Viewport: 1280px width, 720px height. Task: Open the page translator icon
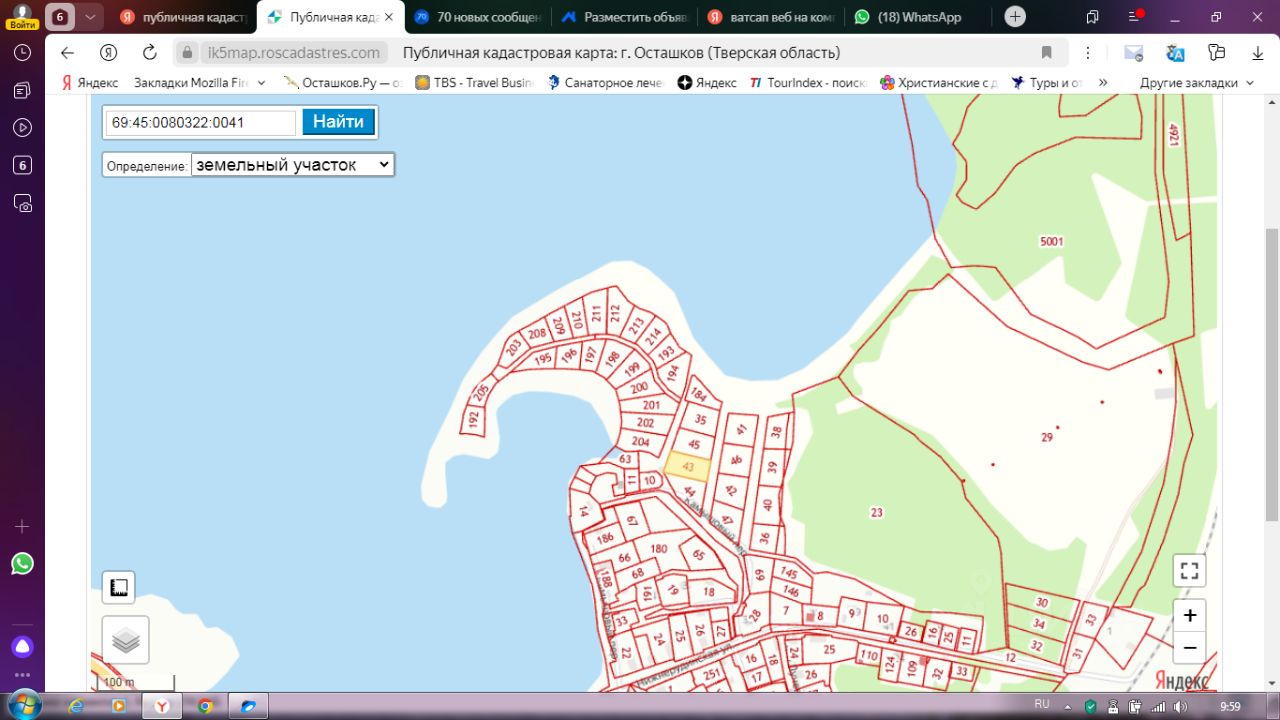tap(1175, 53)
